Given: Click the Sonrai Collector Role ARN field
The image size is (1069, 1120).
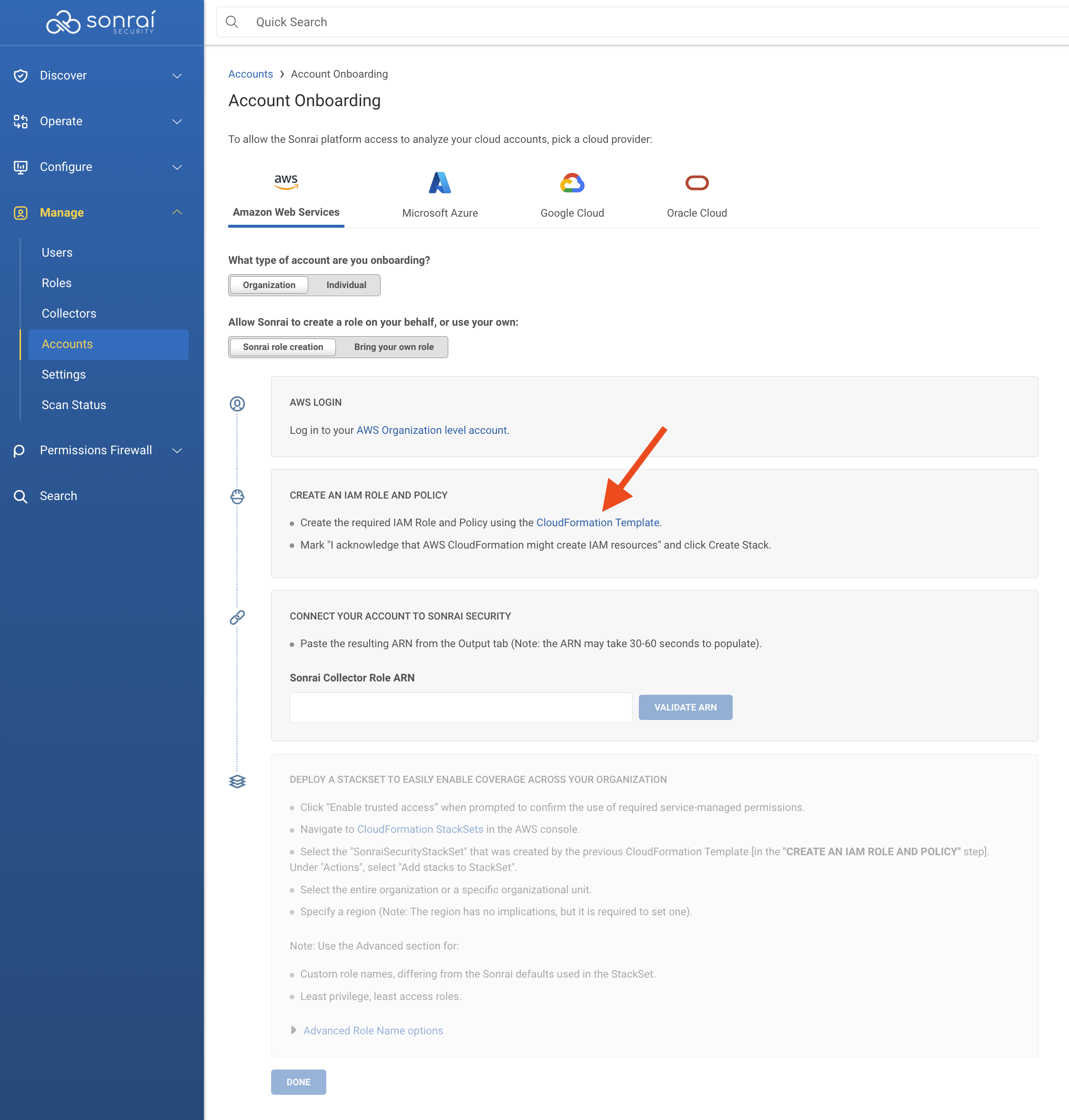Looking at the screenshot, I should coord(461,708).
